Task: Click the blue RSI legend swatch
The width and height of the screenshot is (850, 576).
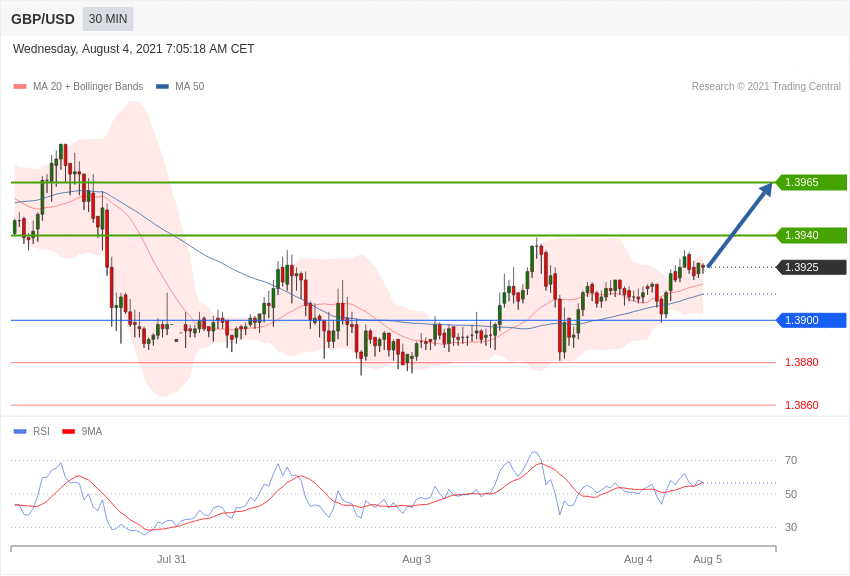Action: 20,432
